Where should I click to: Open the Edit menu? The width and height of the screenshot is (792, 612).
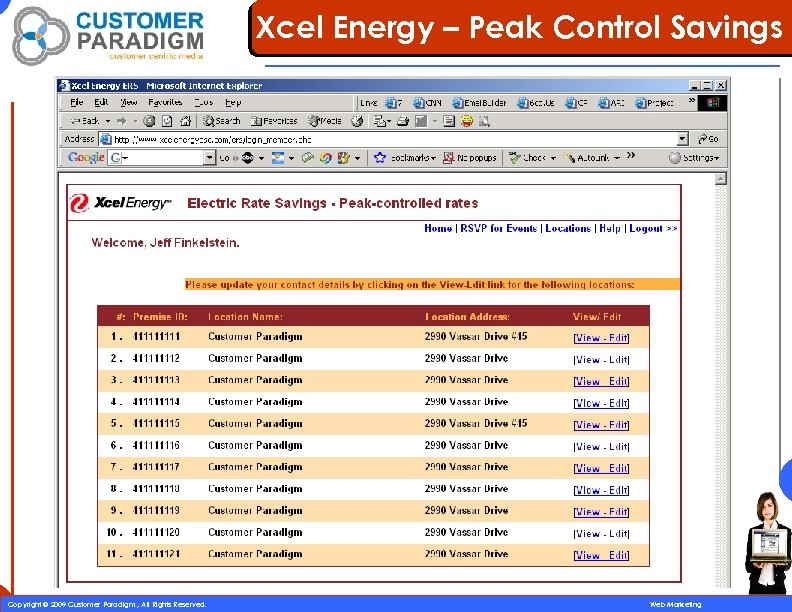click(x=102, y=103)
